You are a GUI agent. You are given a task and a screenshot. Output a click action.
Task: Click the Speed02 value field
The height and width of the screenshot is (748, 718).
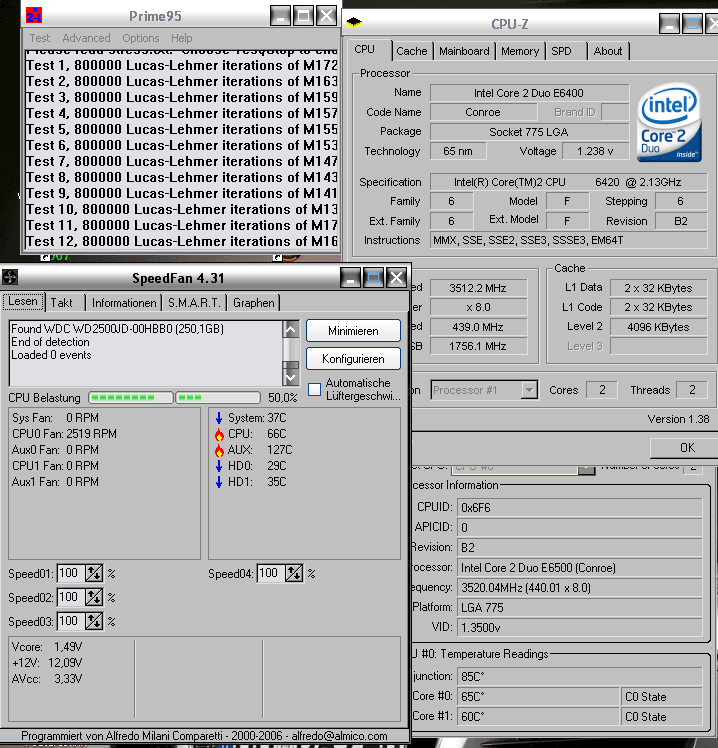click(71, 597)
